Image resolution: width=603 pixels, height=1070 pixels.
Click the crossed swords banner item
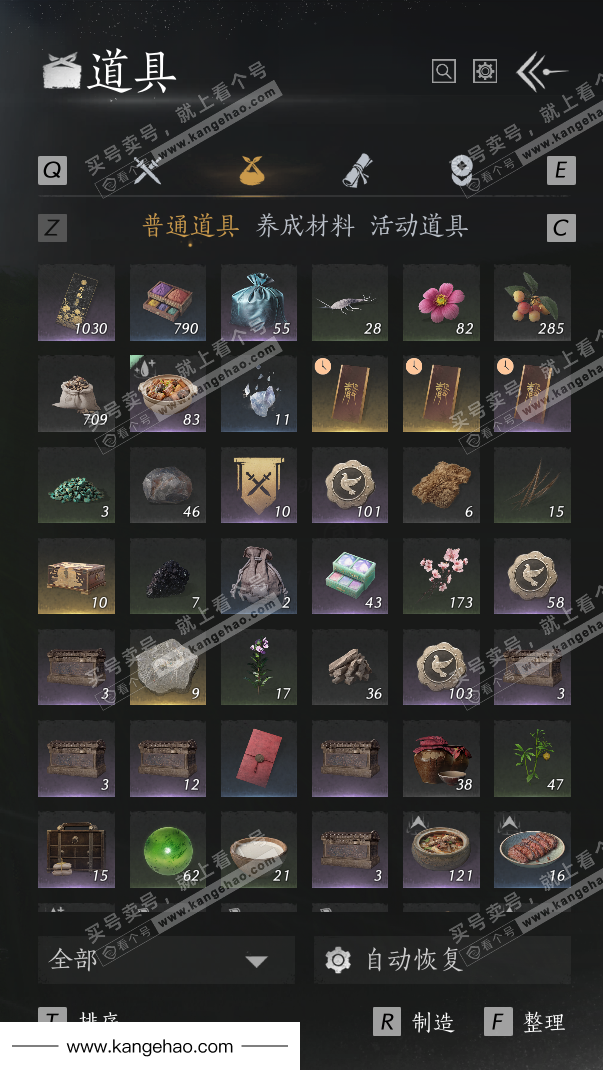(259, 485)
